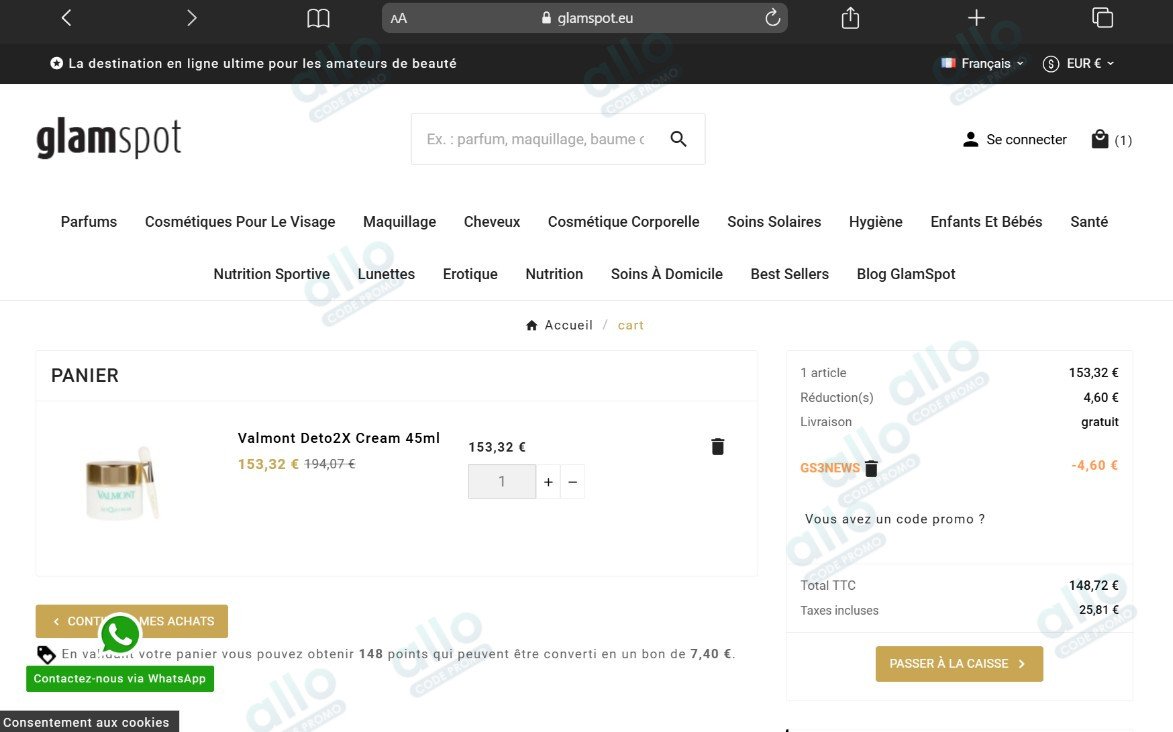Open the Cheveux menu
The image size is (1173, 732).
click(491, 222)
